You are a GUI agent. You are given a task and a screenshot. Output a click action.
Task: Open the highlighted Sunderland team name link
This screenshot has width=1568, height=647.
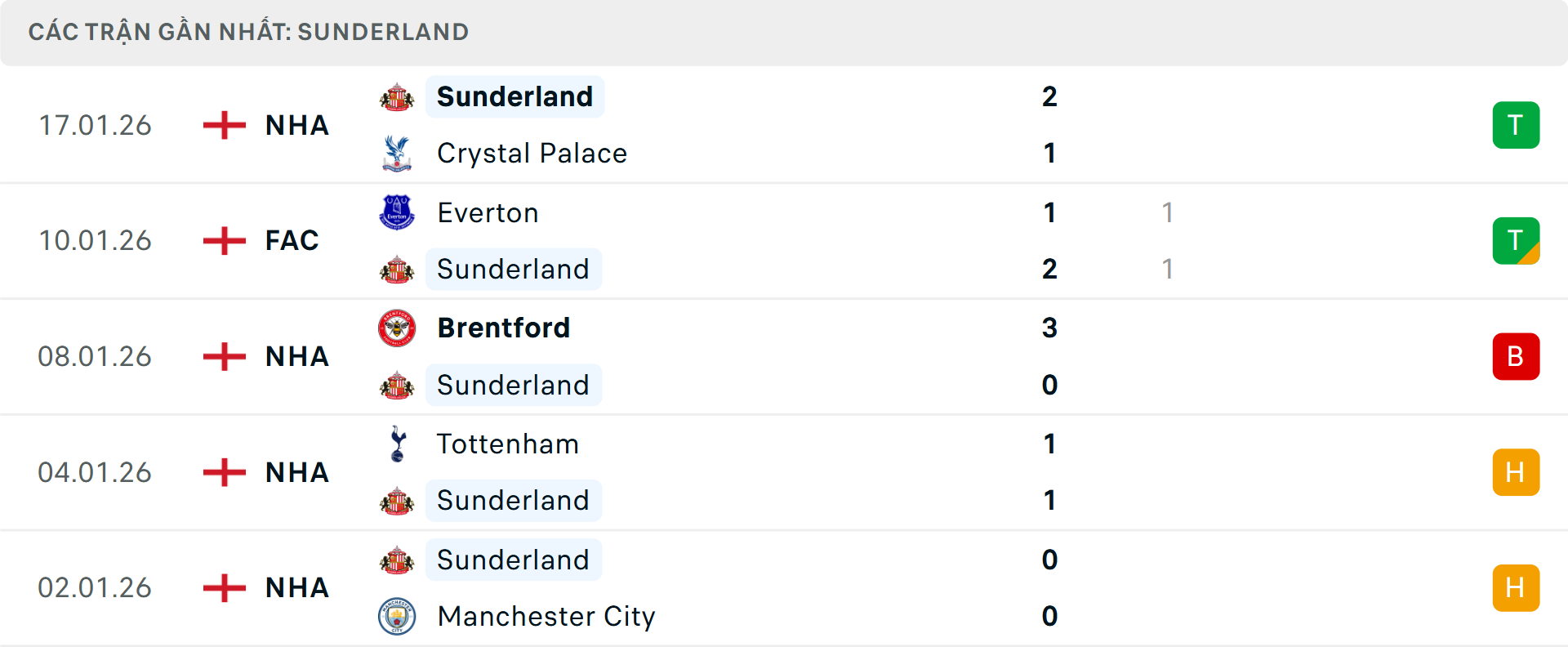[x=514, y=96]
